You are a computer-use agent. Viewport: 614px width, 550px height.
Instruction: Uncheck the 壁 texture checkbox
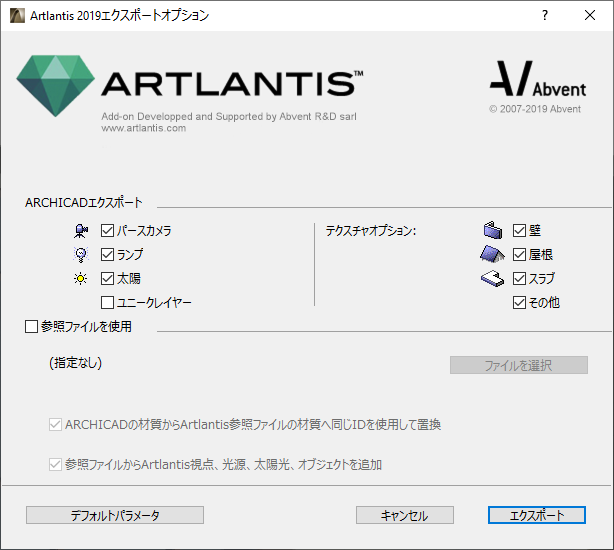519,231
